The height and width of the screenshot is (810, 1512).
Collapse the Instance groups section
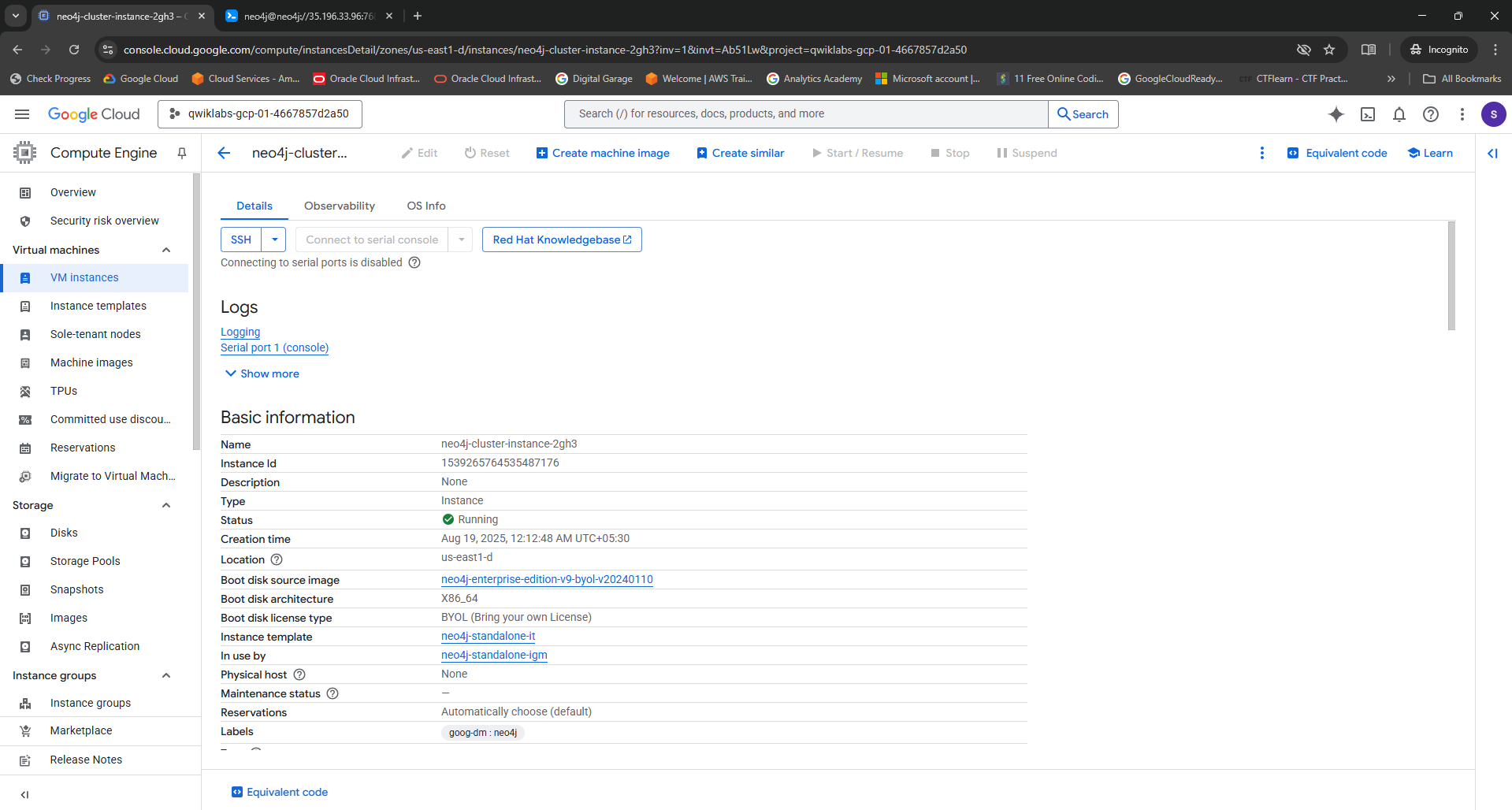pyautogui.click(x=166, y=675)
